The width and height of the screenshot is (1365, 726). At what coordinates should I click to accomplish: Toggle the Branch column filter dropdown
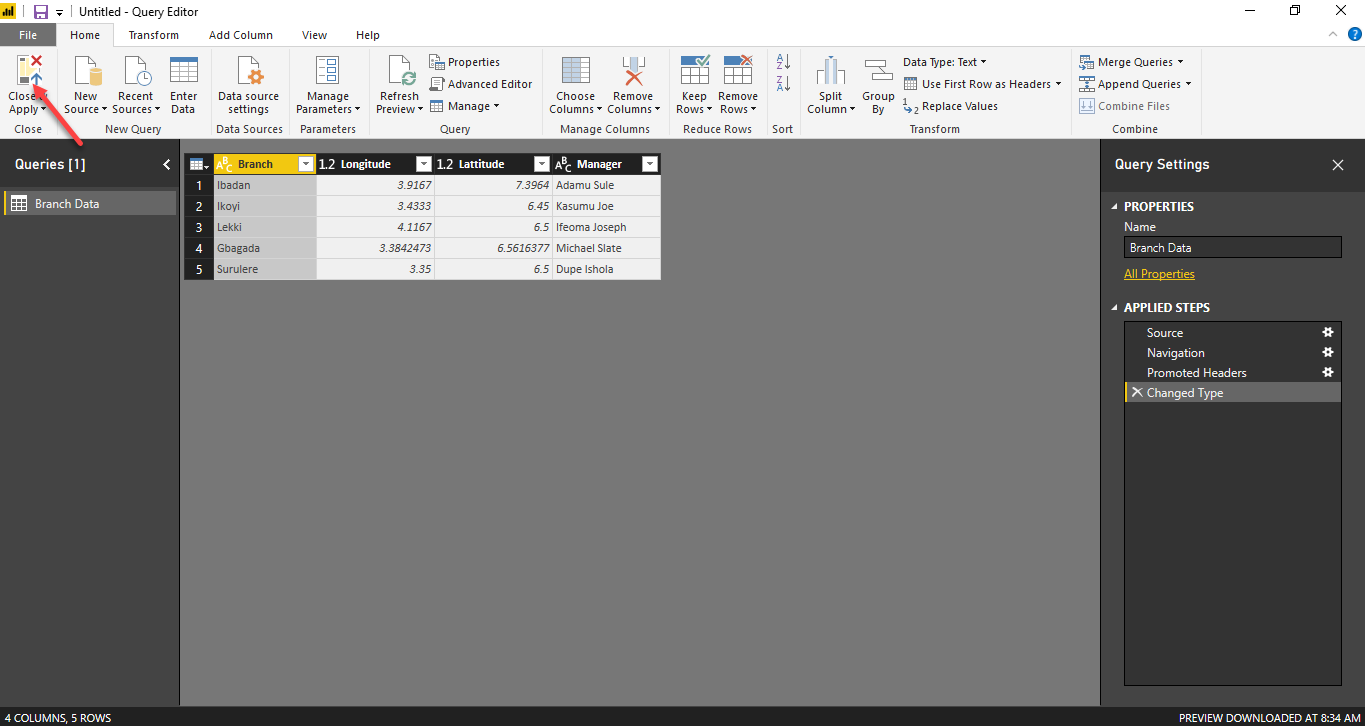pyautogui.click(x=306, y=163)
